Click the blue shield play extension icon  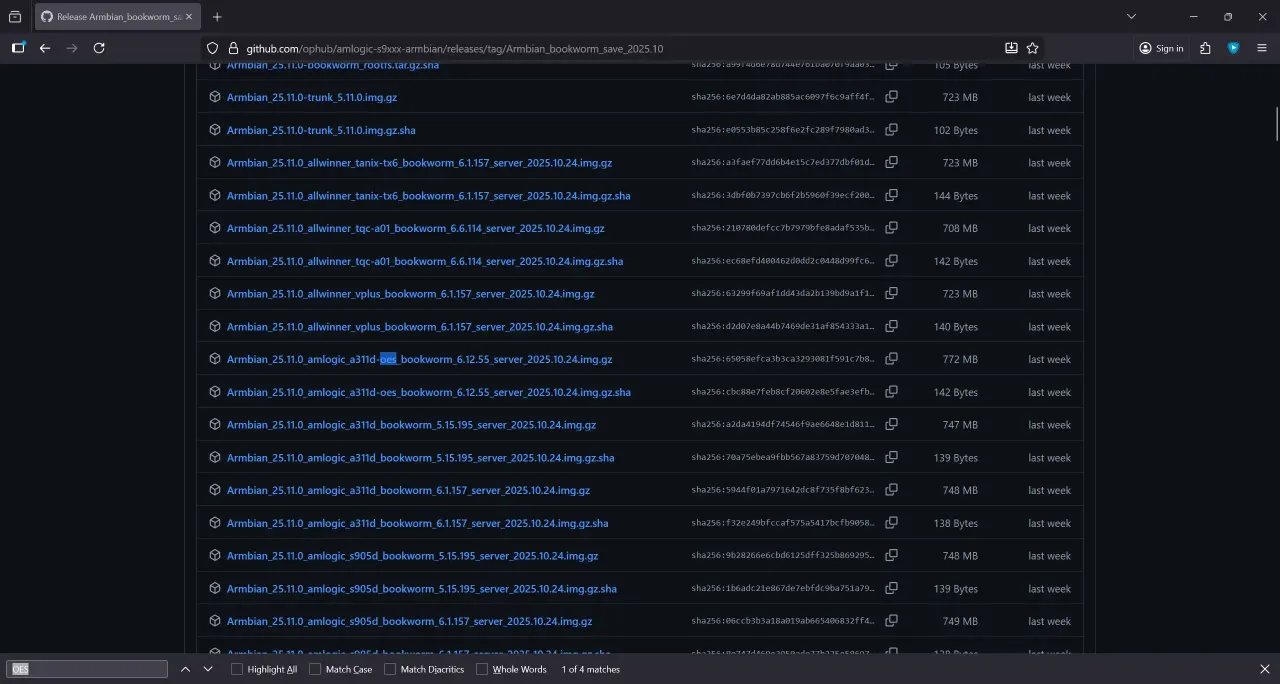pyautogui.click(x=1234, y=48)
